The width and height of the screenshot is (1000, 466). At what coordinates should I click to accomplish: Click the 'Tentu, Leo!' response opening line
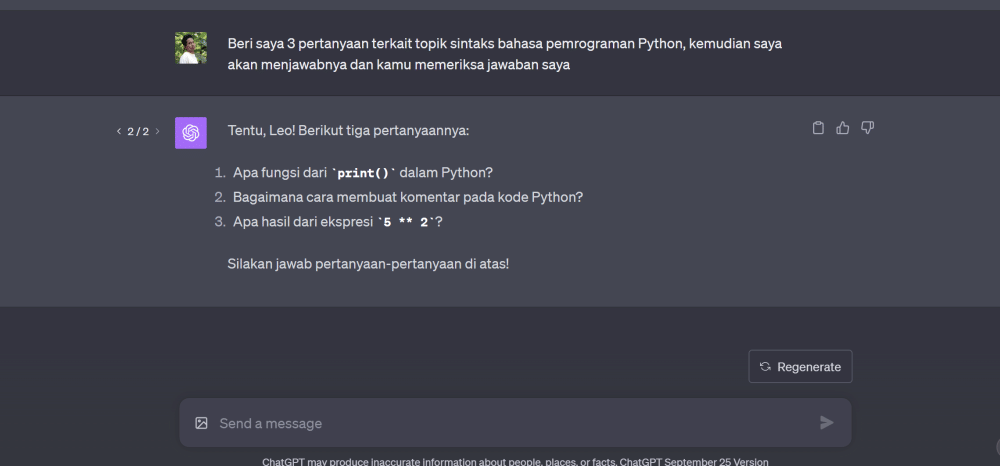point(348,131)
